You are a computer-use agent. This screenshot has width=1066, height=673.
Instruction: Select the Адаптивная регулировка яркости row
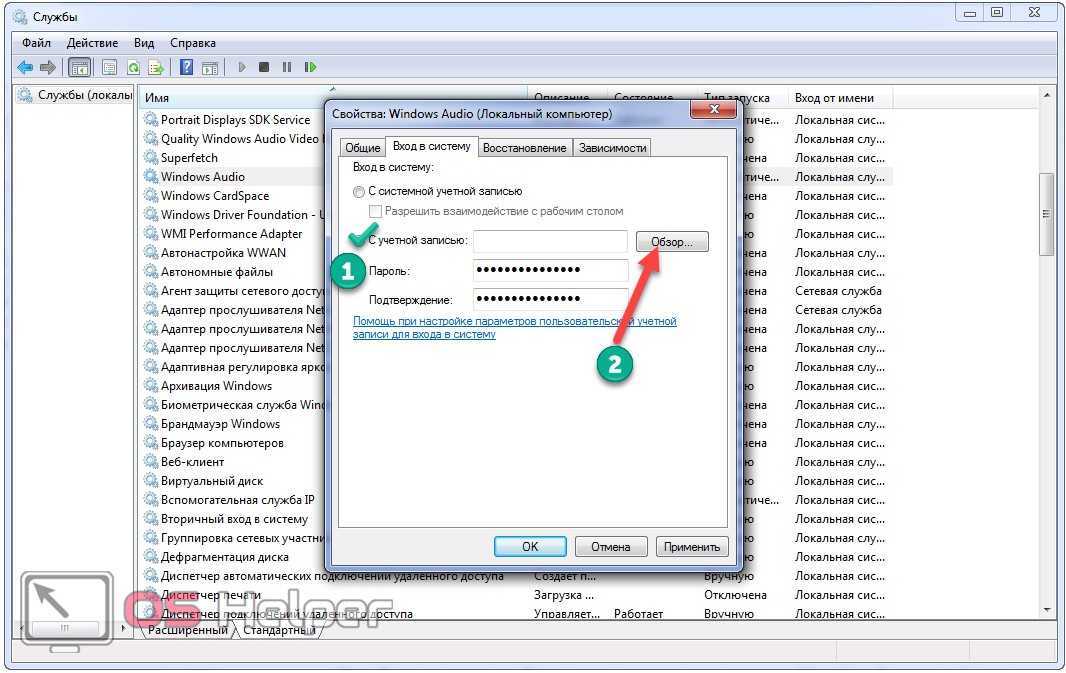point(231,367)
